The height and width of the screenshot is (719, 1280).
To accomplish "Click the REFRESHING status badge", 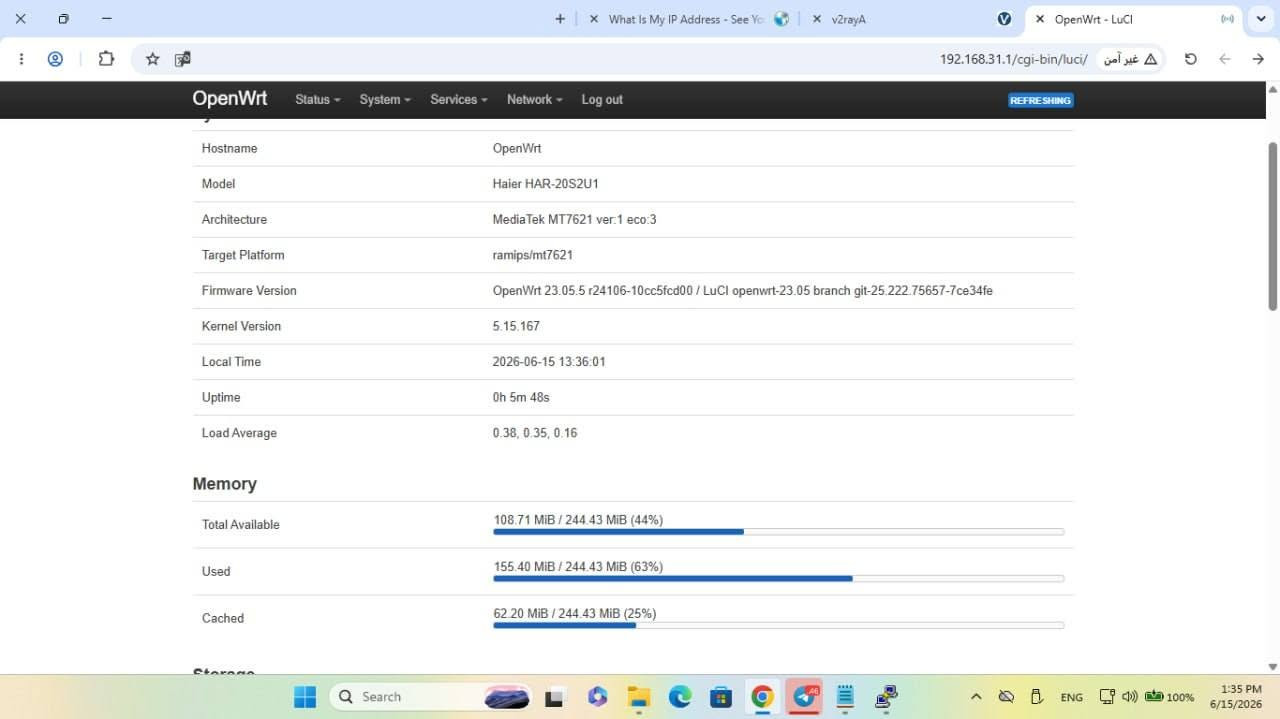I will click(x=1040, y=101).
